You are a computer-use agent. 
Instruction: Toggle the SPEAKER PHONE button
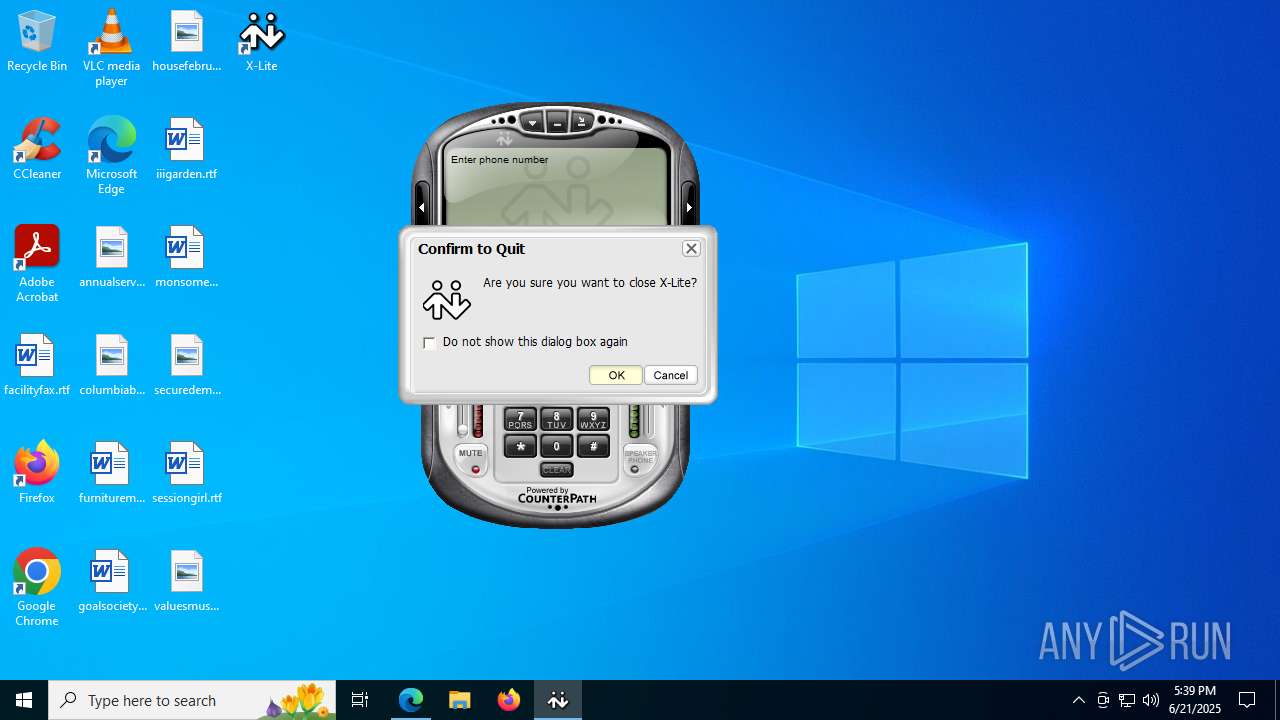point(640,460)
